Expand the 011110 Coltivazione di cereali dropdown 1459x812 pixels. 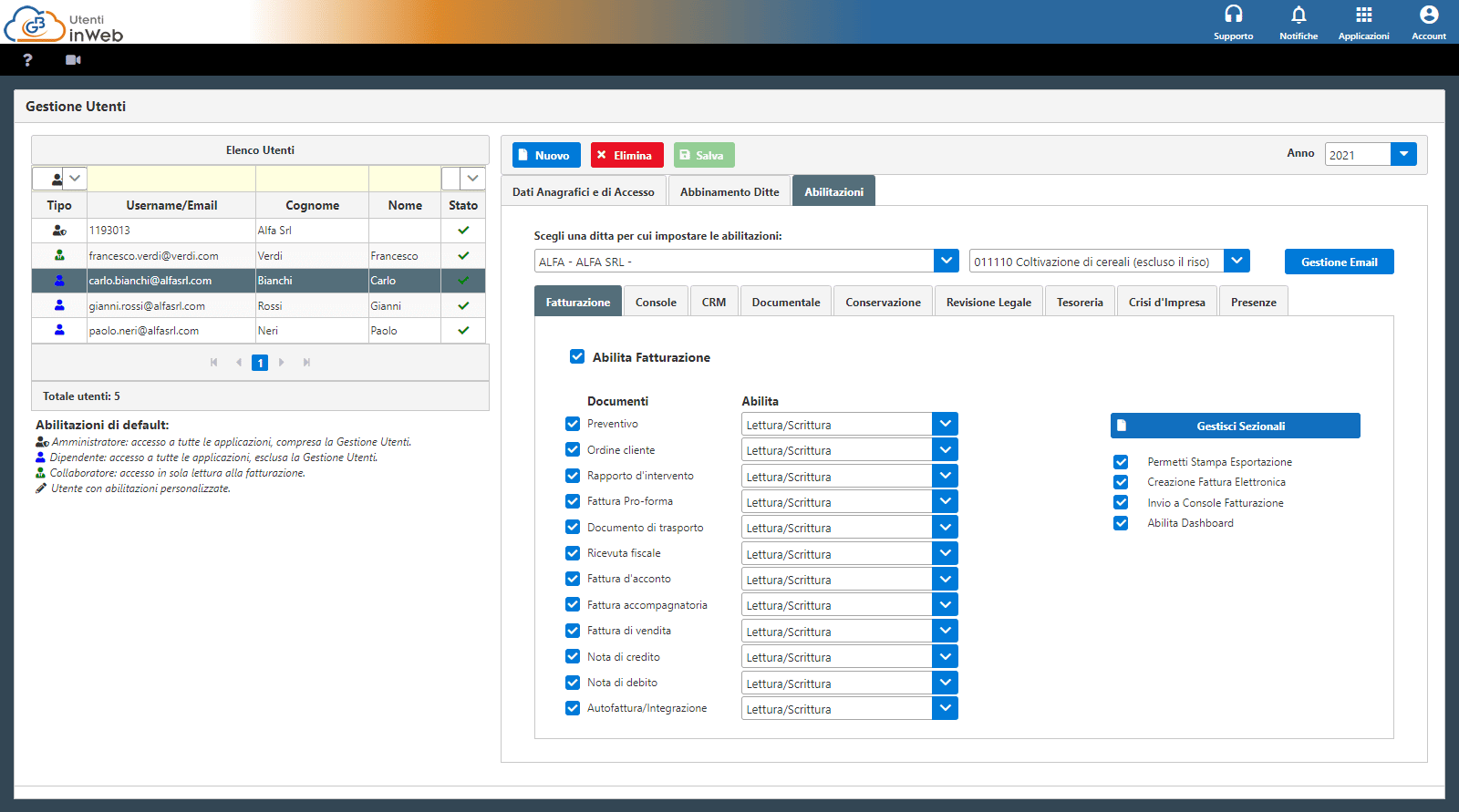(1237, 261)
